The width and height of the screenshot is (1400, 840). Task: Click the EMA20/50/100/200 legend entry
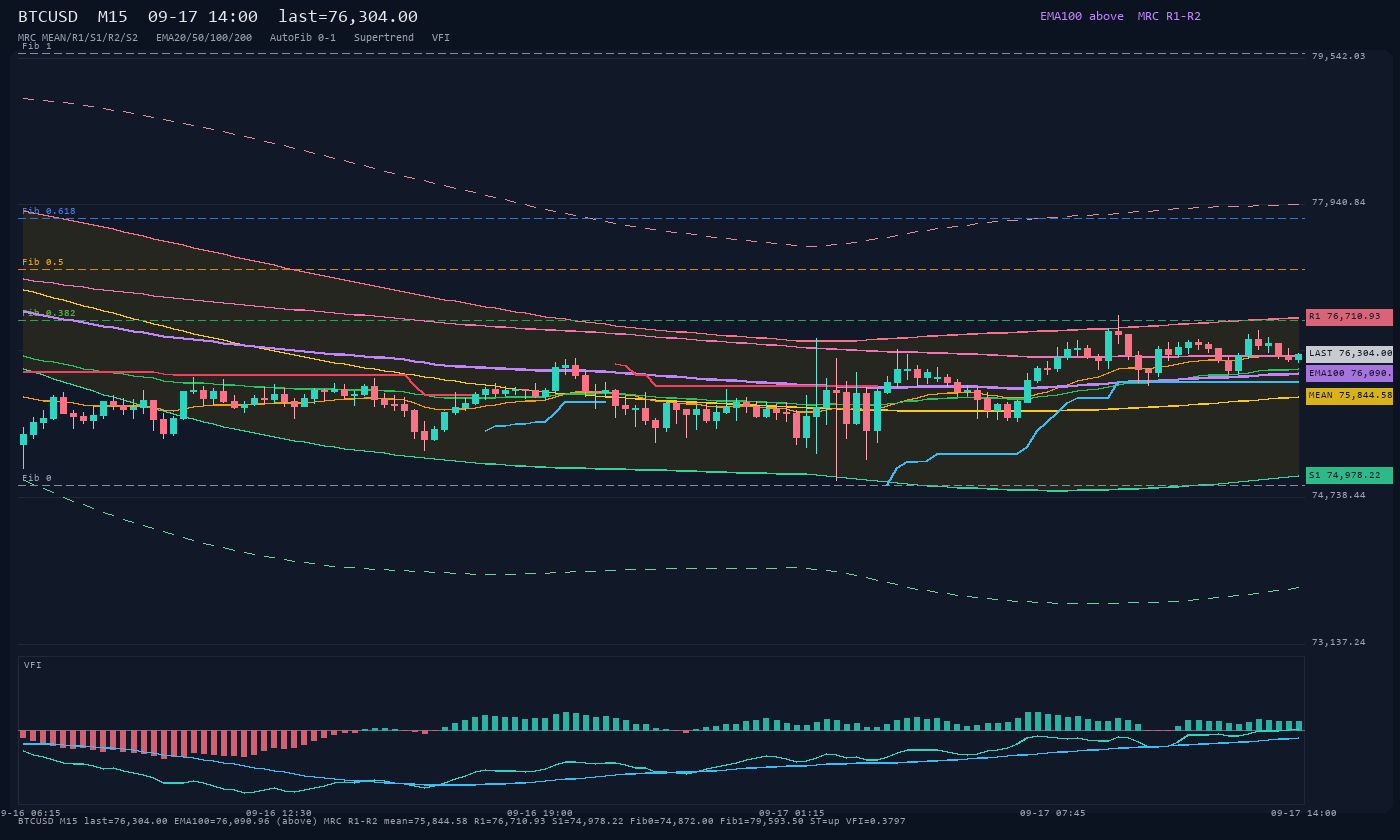[x=204, y=38]
